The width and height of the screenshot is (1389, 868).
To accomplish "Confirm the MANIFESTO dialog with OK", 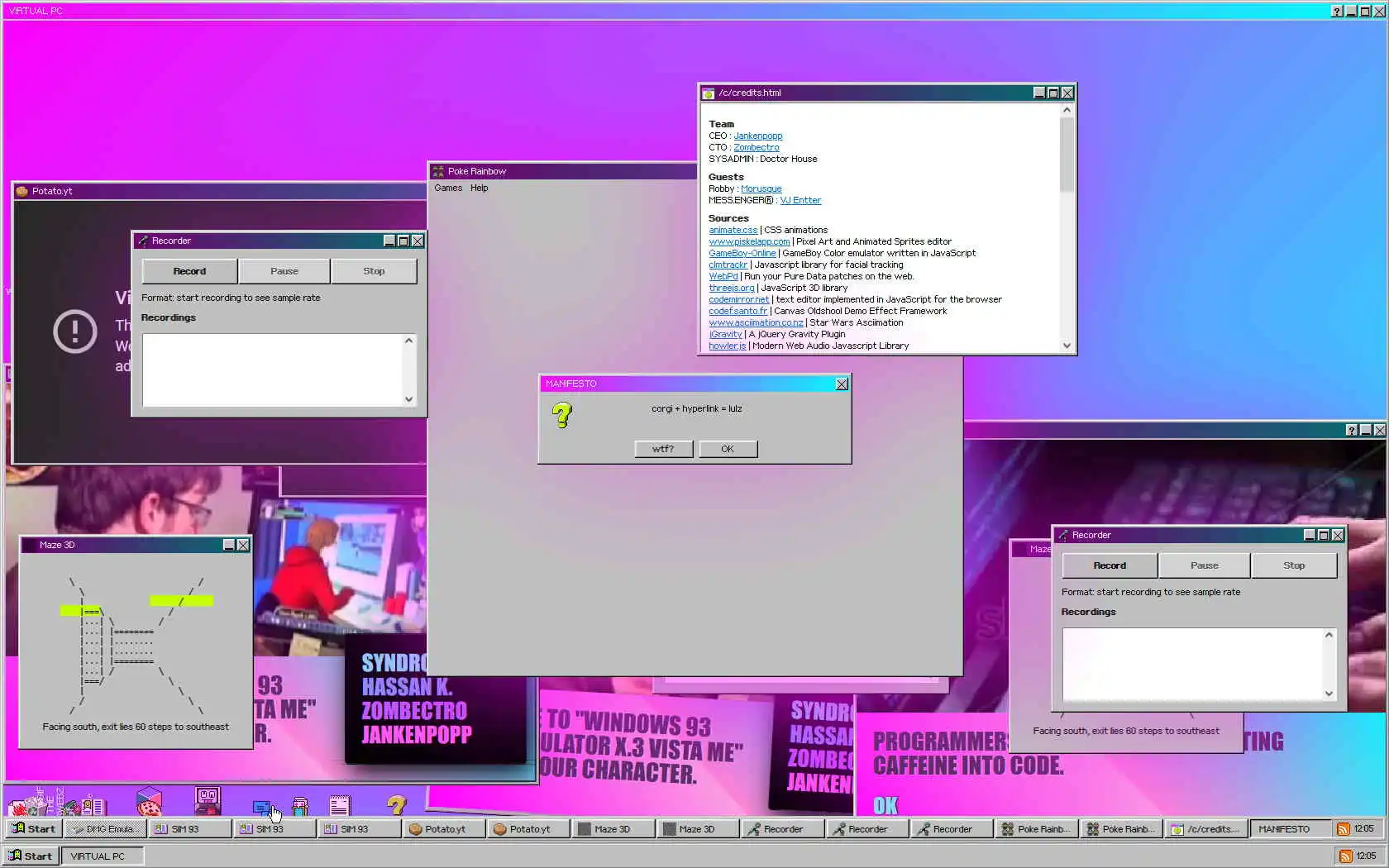I will click(x=728, y=449).
